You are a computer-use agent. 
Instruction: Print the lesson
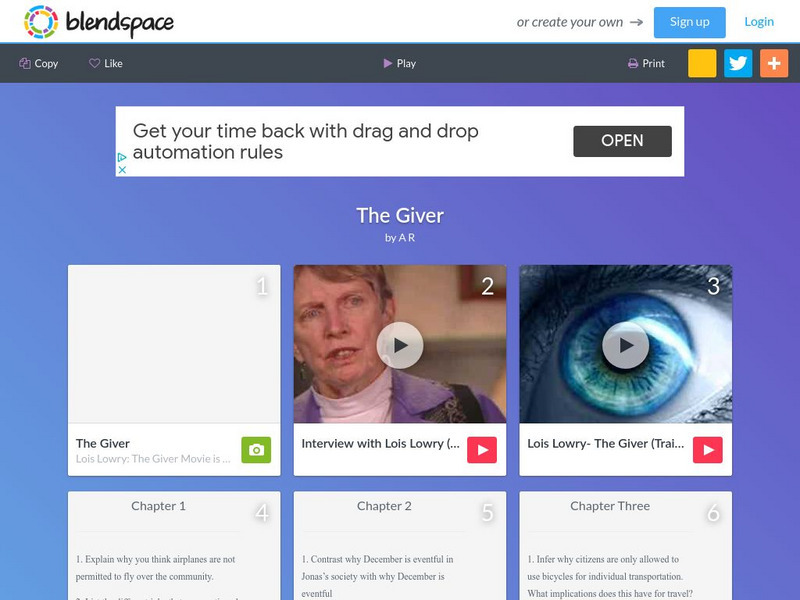[646, 63]
